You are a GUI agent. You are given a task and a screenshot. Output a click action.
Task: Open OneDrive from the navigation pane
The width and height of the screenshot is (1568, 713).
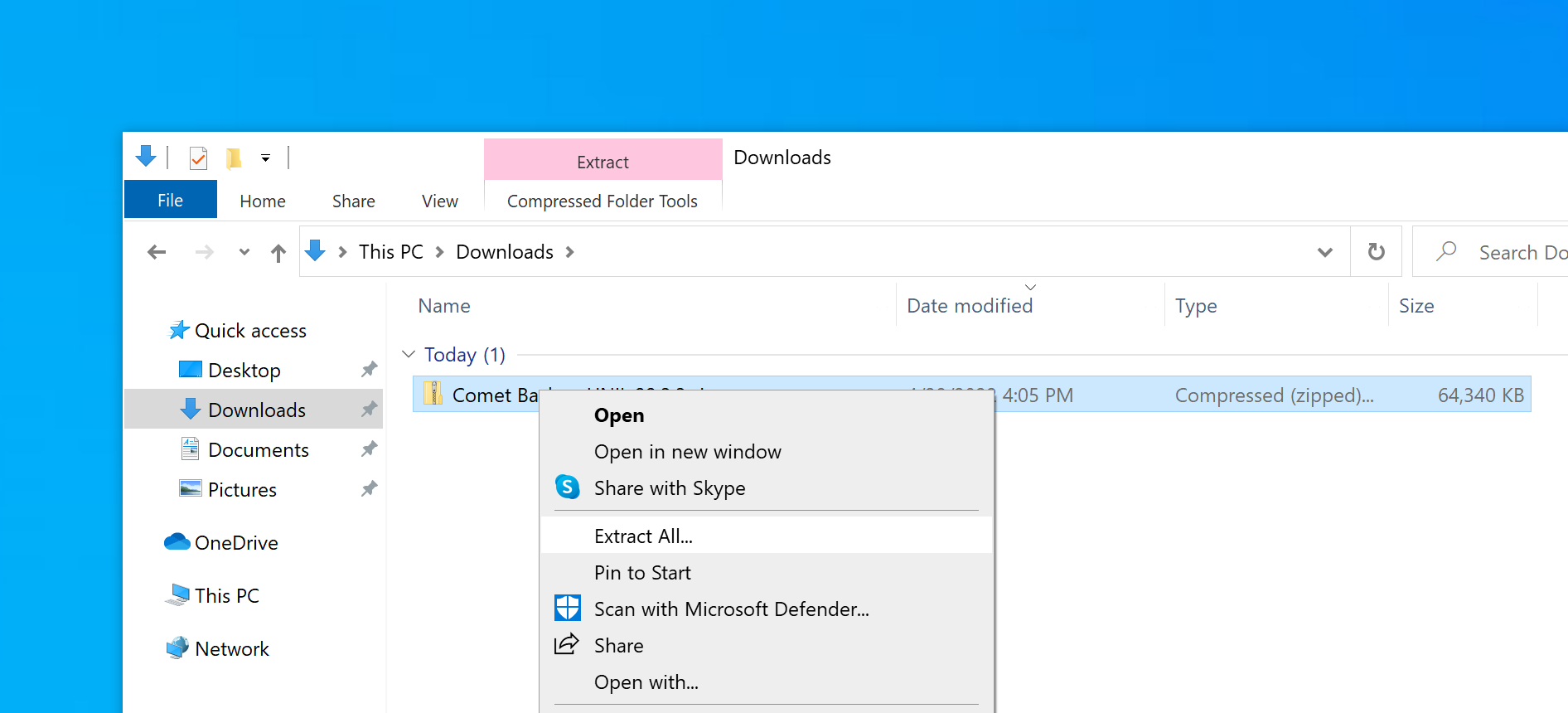[235, 543]
